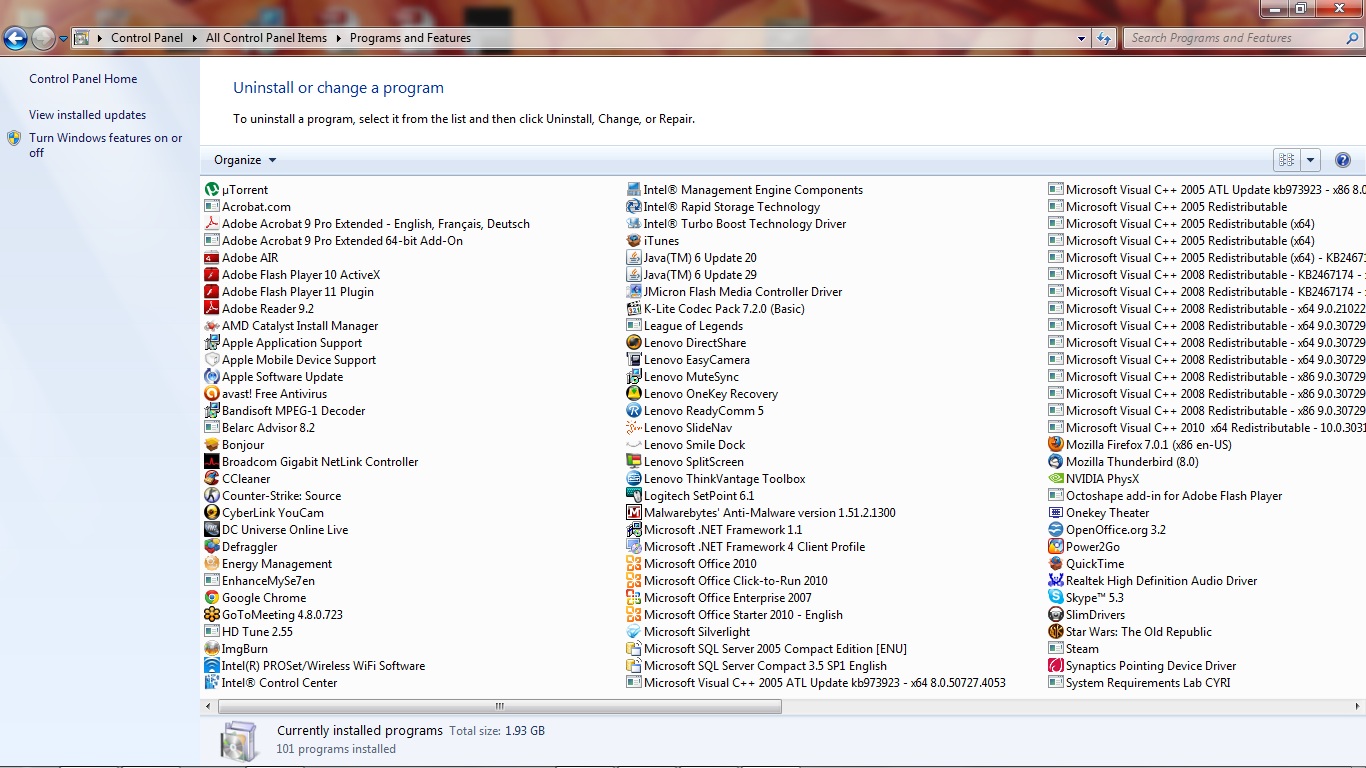
Task: Expand the view options dropdown arrow
Action: tap(1310, 160)
